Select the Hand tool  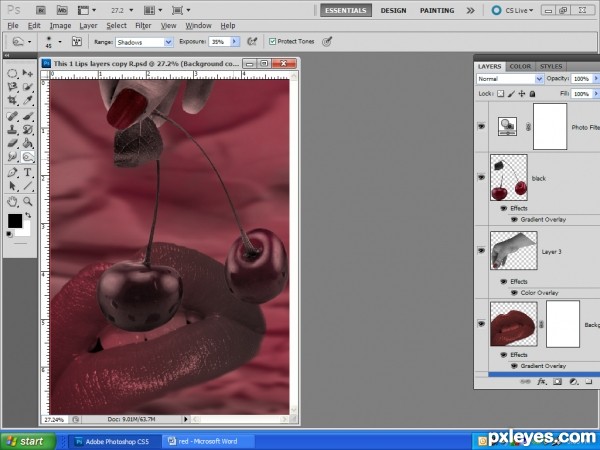(13, 201)
